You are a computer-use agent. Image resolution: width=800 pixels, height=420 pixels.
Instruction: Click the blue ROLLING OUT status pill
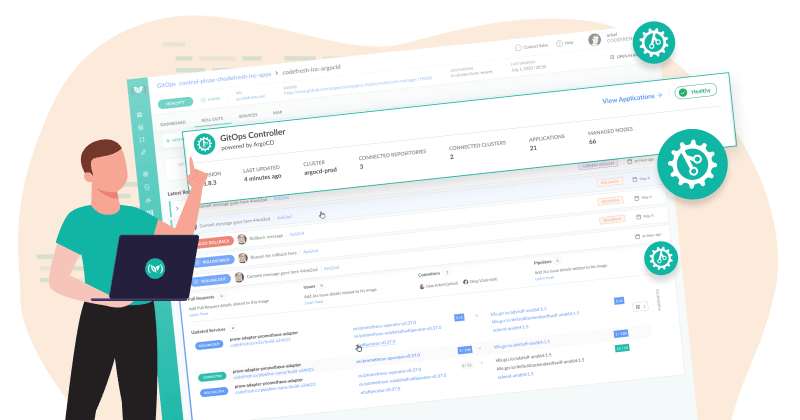(213, 281)
